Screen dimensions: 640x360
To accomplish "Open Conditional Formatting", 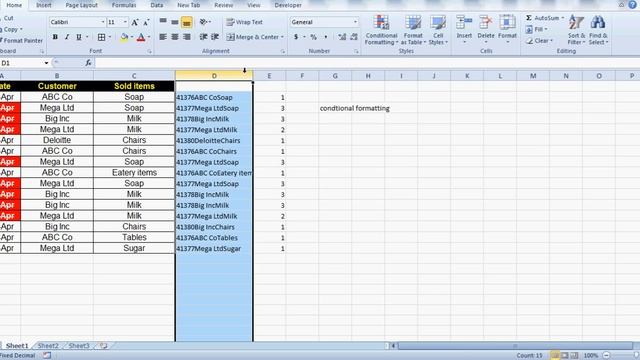I will point(382,30).
